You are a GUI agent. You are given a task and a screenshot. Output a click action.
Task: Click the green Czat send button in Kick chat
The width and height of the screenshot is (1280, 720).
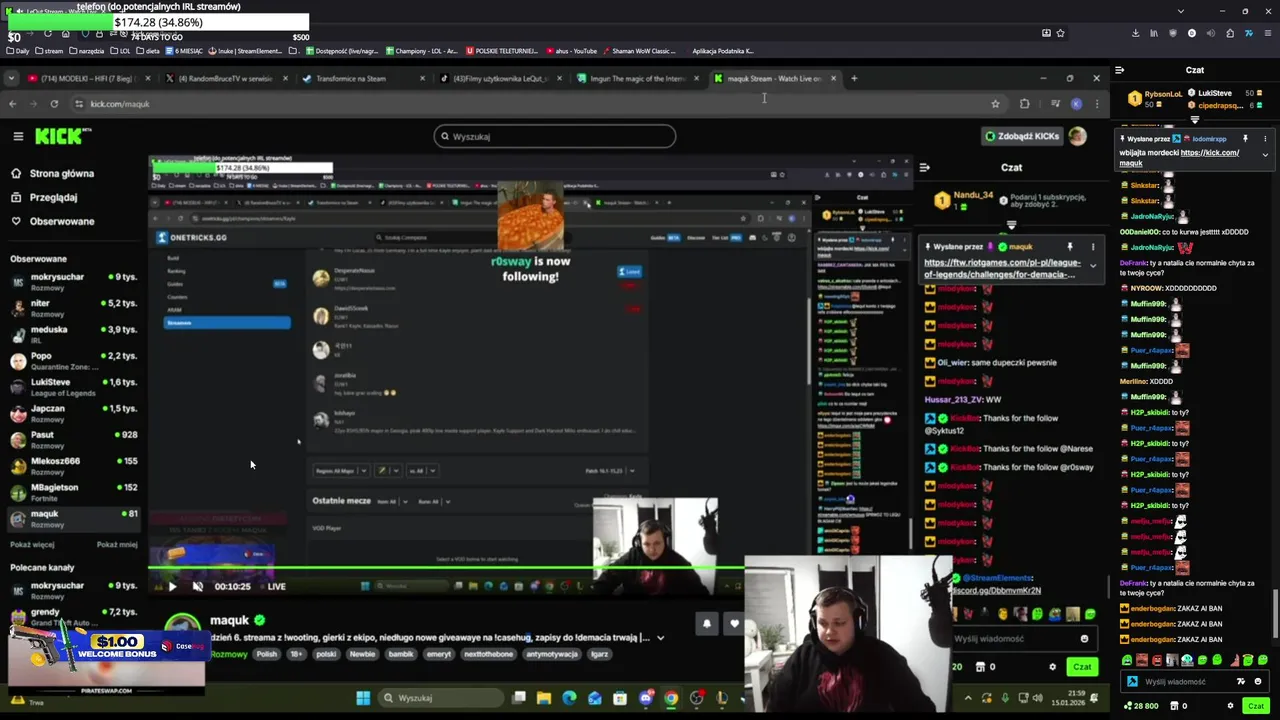[1082, 667]
